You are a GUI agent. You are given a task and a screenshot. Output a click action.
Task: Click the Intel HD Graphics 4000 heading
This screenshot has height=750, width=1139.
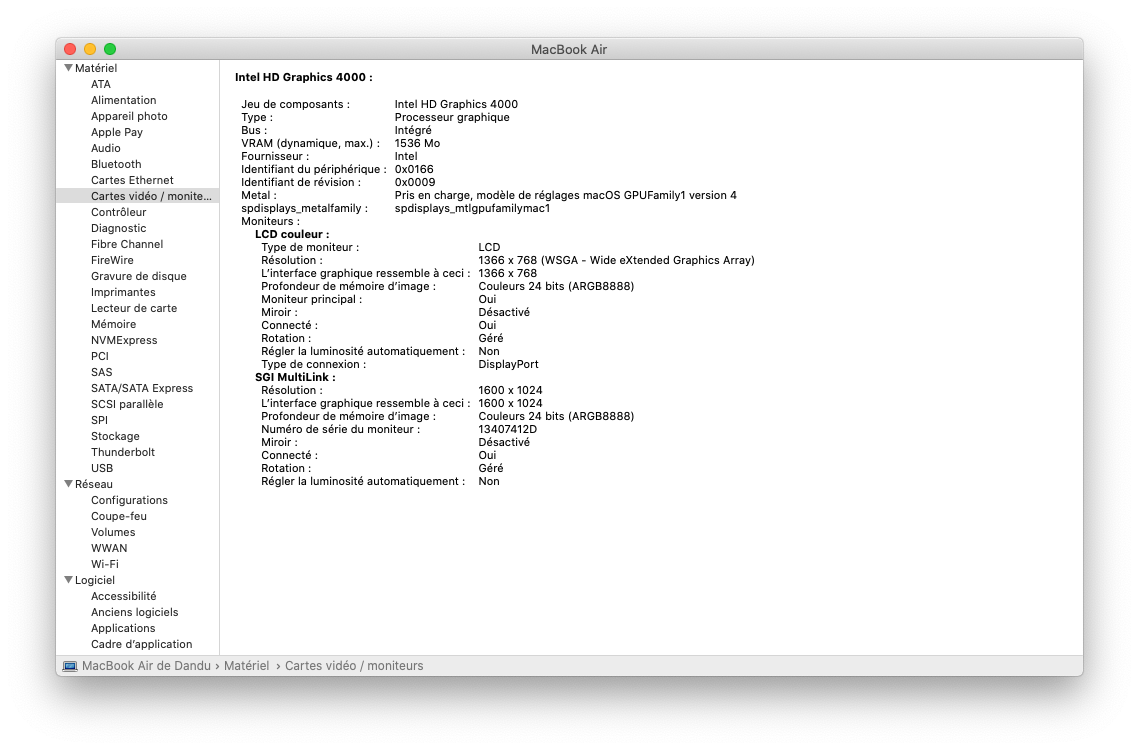304,77
